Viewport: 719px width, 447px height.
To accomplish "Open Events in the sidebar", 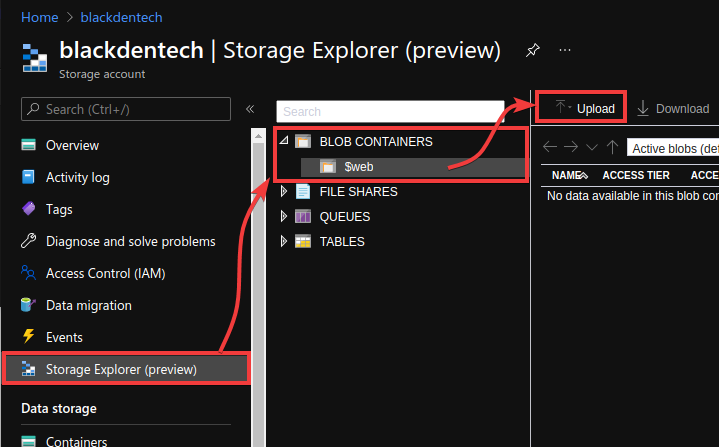I will [64, 337].
